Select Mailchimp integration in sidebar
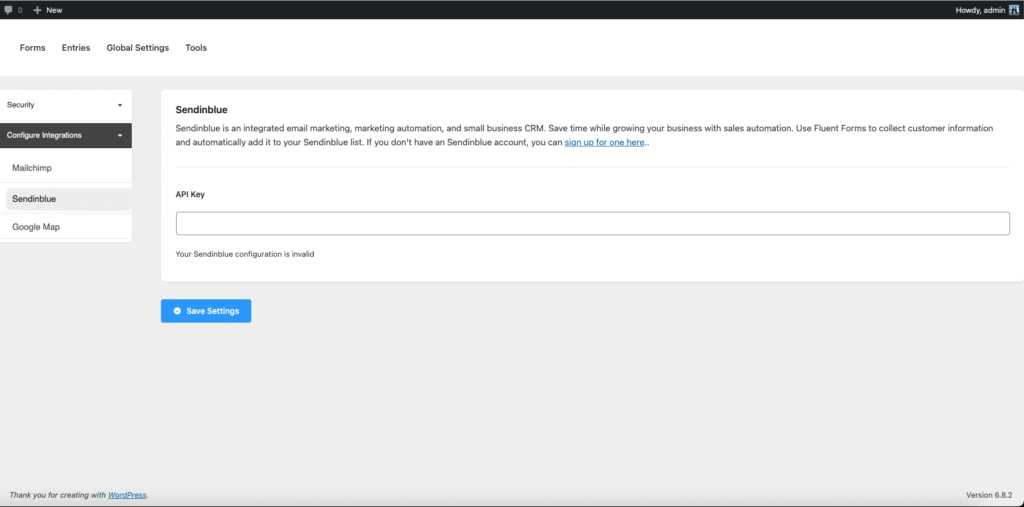 [32, 168]
